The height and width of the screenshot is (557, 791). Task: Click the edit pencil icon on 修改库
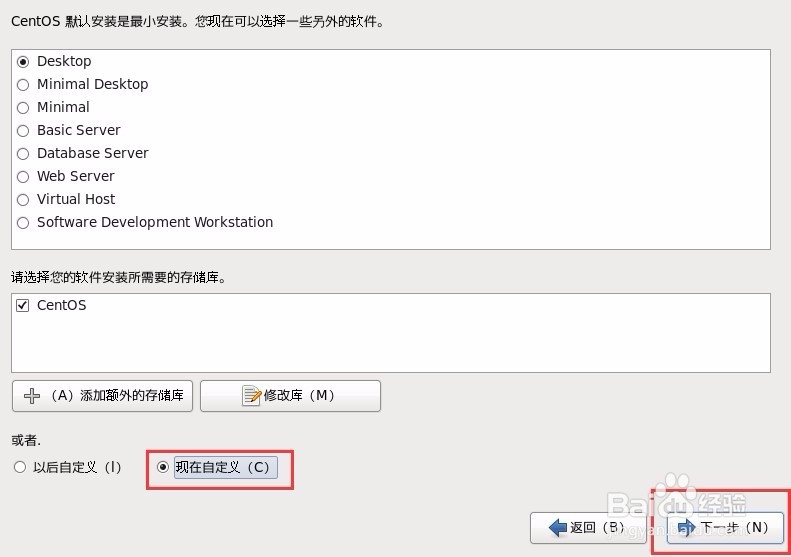click(x=252, y=396)
